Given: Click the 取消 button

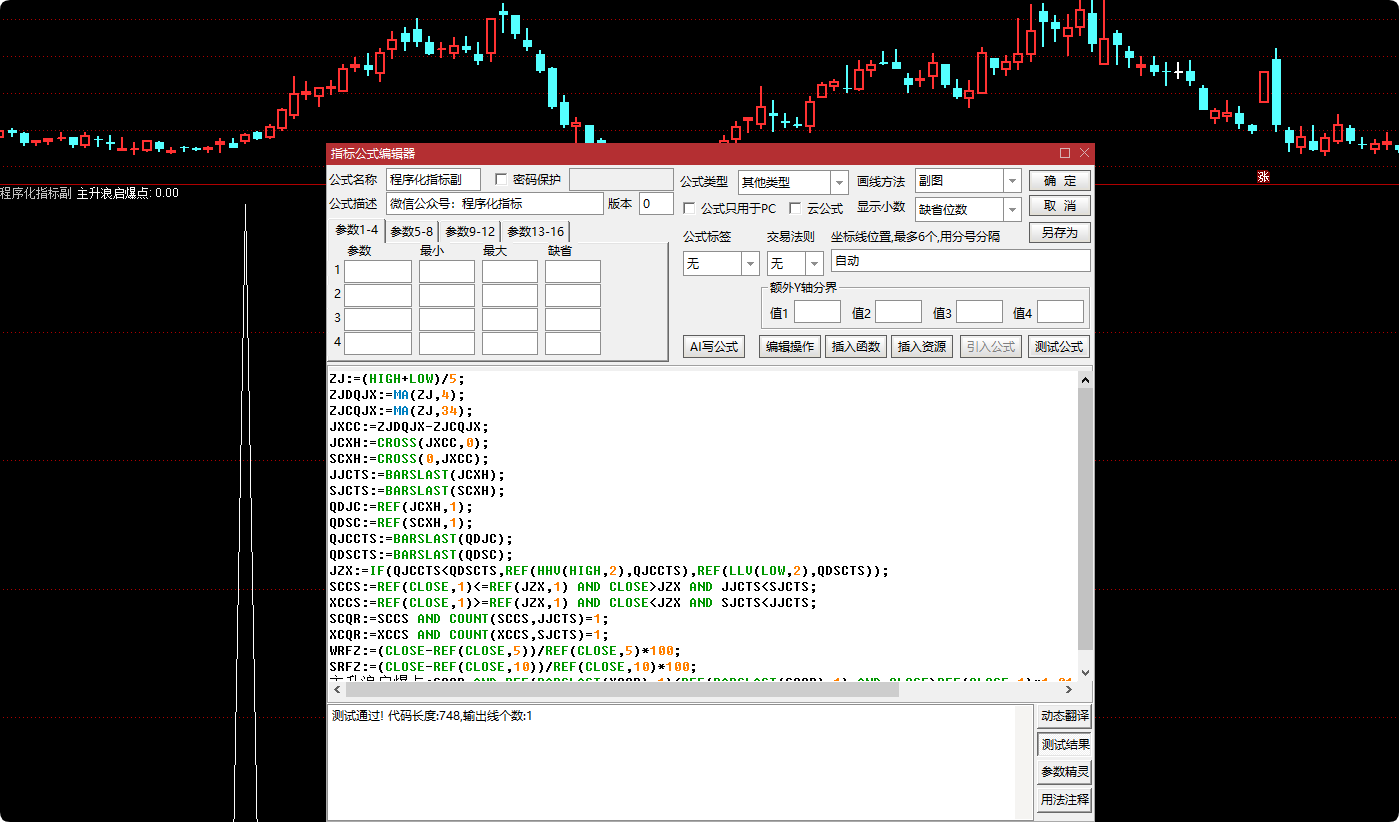Looking at the screenshot, I should click(1059, 206).
